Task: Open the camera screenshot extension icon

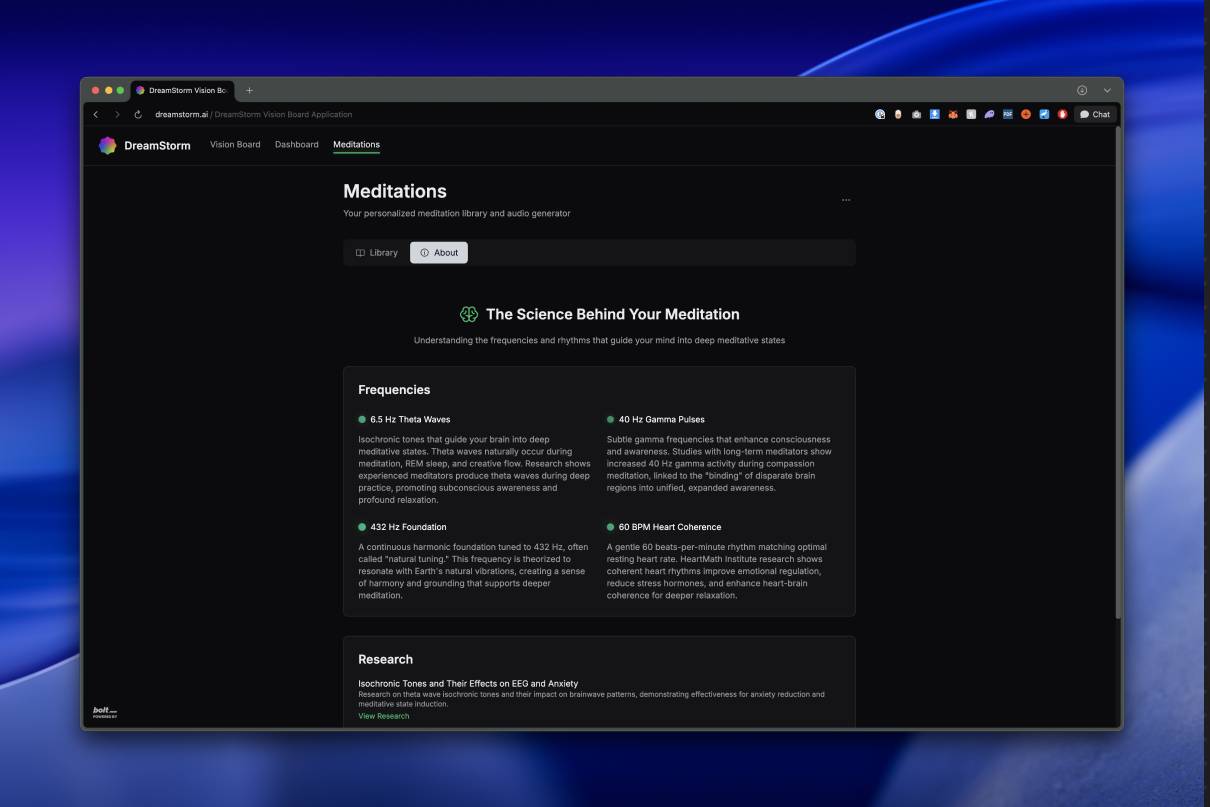Action: (x=916, y=114)
